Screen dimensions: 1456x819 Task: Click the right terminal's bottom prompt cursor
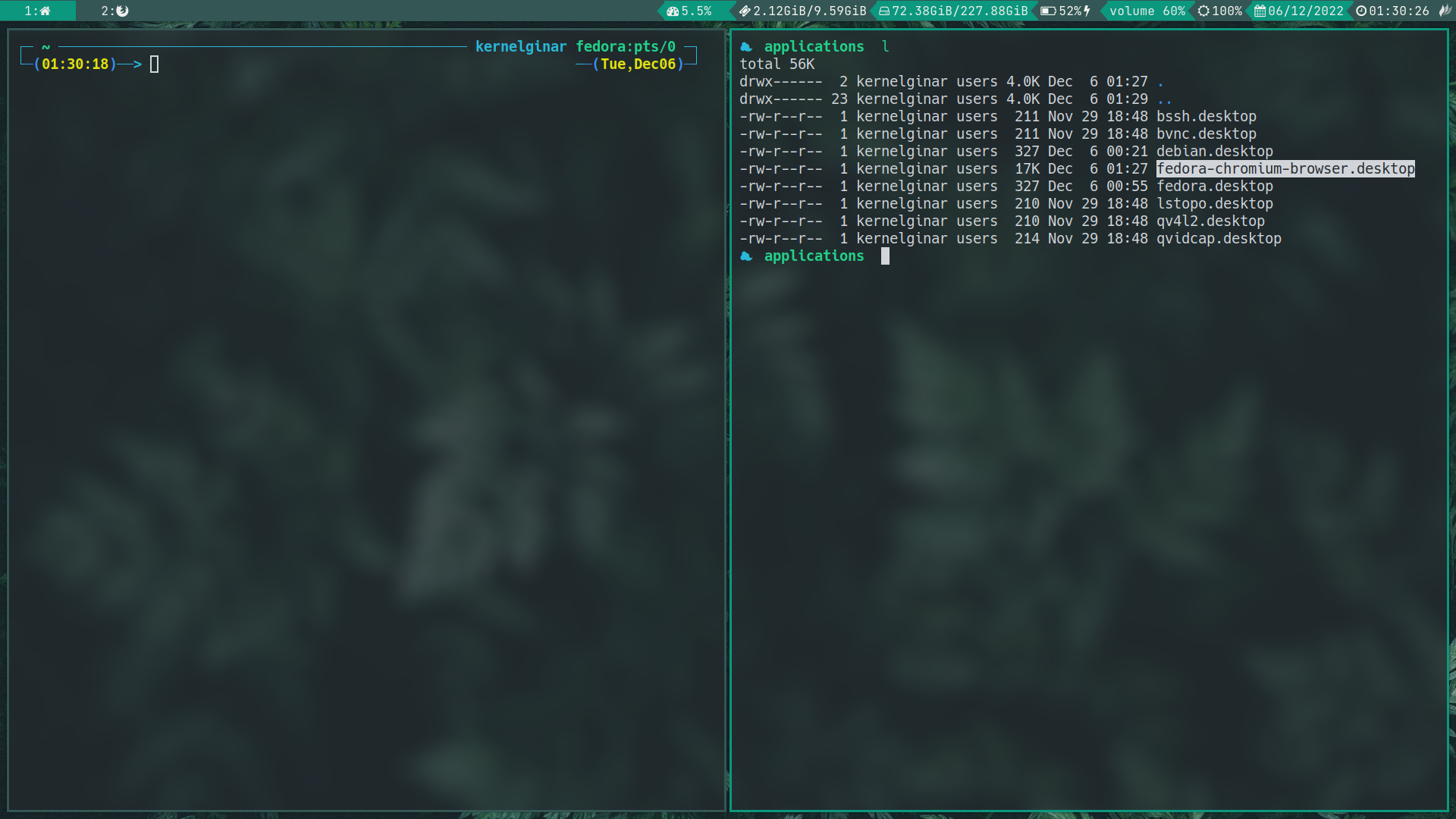[885, 256]
